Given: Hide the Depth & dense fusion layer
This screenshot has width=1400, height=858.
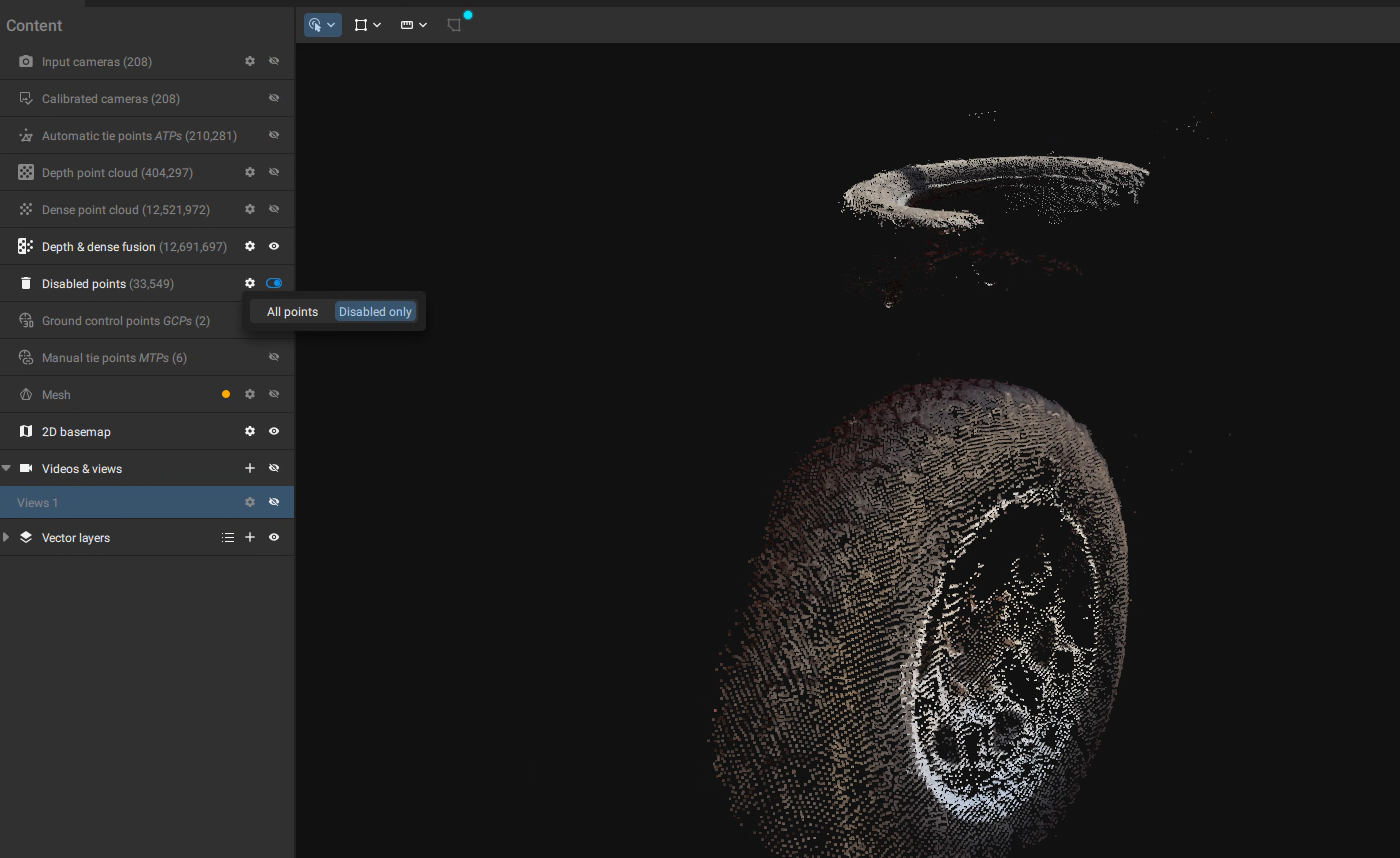Looking at the screenshot, I should point(273,246).
